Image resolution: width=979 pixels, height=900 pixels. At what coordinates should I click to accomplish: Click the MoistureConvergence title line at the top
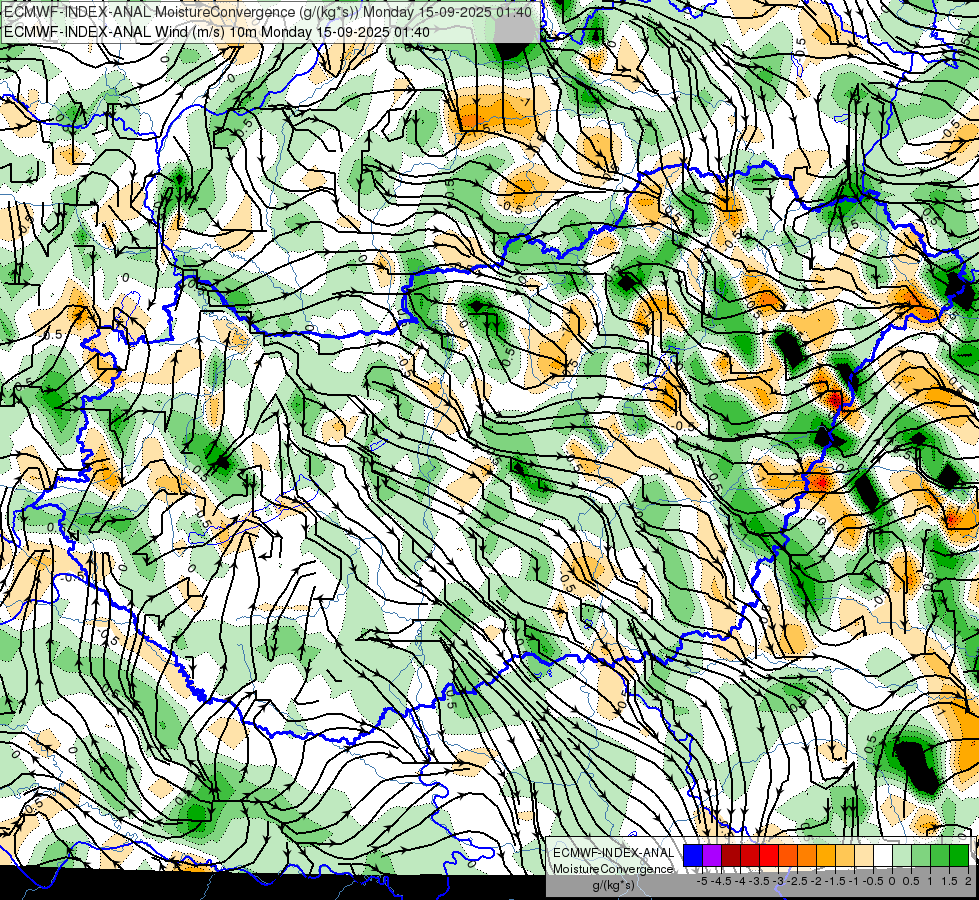pos(268,12)
